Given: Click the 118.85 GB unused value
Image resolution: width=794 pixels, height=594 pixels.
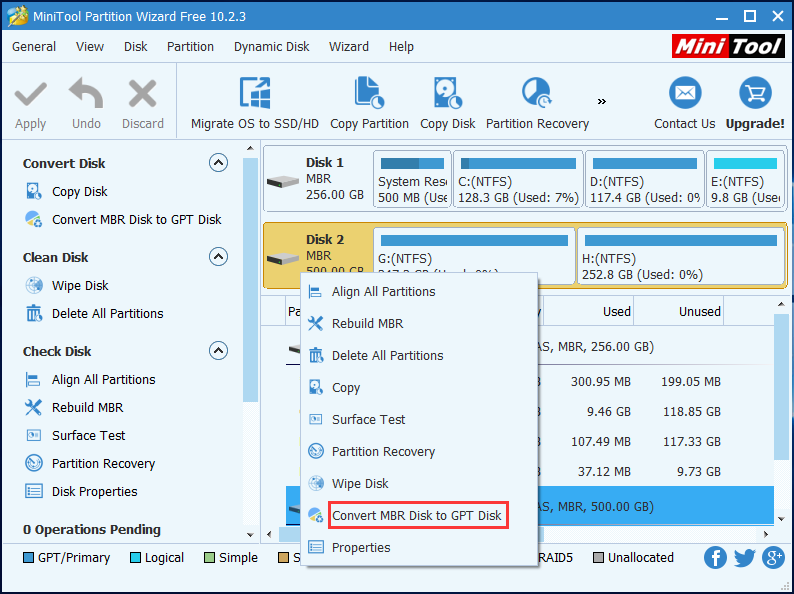Looking at the screenshot, I should coord(692,412).
